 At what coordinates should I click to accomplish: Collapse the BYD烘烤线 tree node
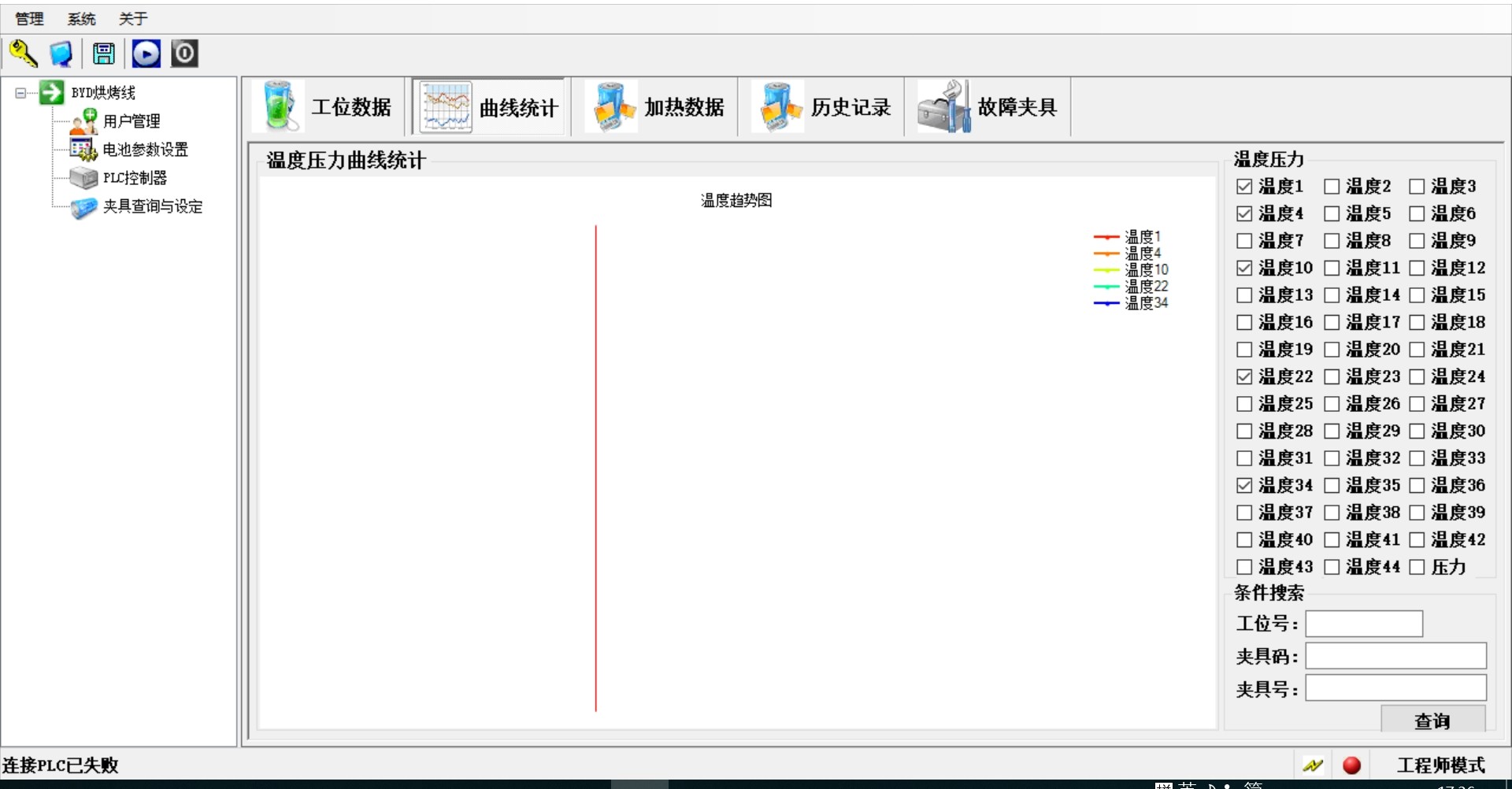click(20, 93)
